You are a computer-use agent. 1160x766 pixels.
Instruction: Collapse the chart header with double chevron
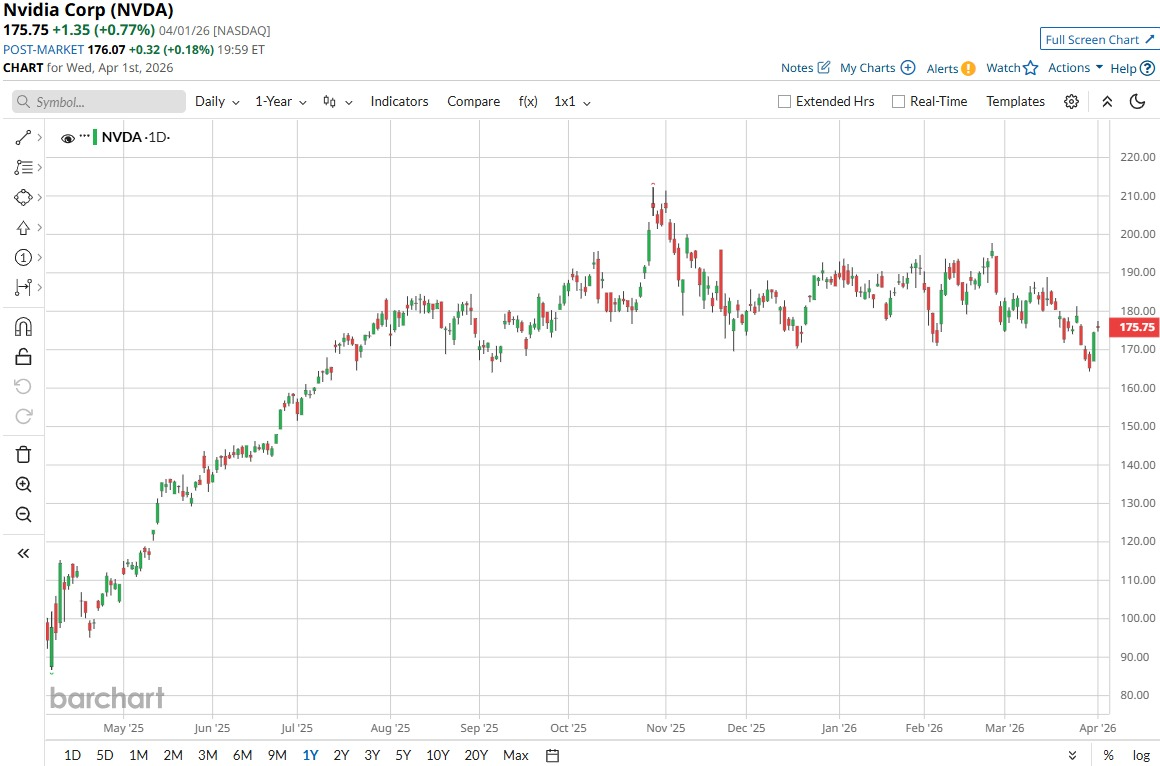pos(1107,101)
